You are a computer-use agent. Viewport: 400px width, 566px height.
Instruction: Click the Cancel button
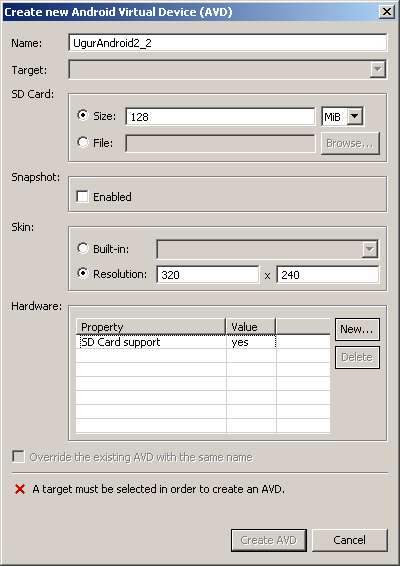[x=349, y=540]
